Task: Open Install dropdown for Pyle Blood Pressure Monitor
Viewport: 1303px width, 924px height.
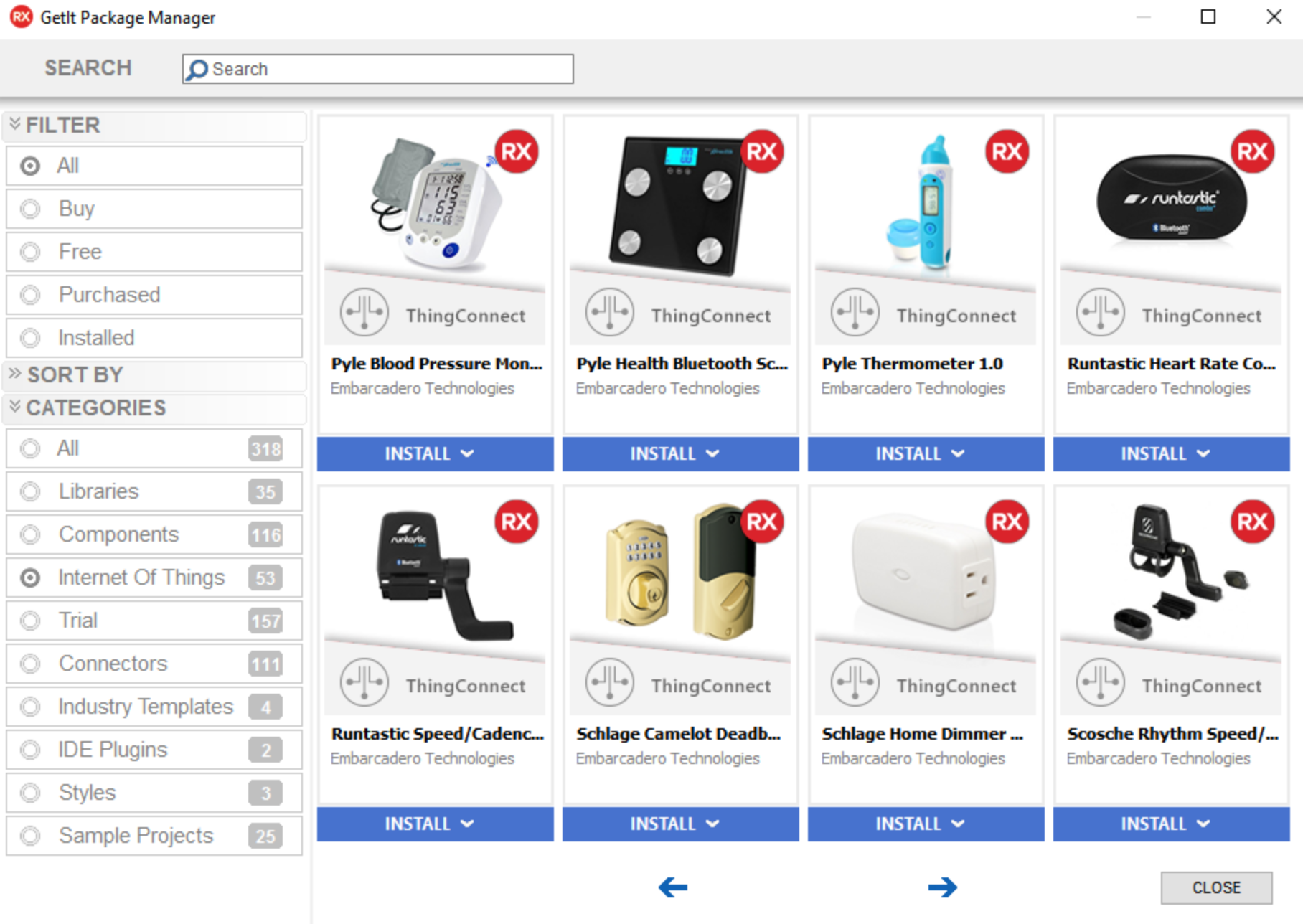Action: [x=436, y=453]
